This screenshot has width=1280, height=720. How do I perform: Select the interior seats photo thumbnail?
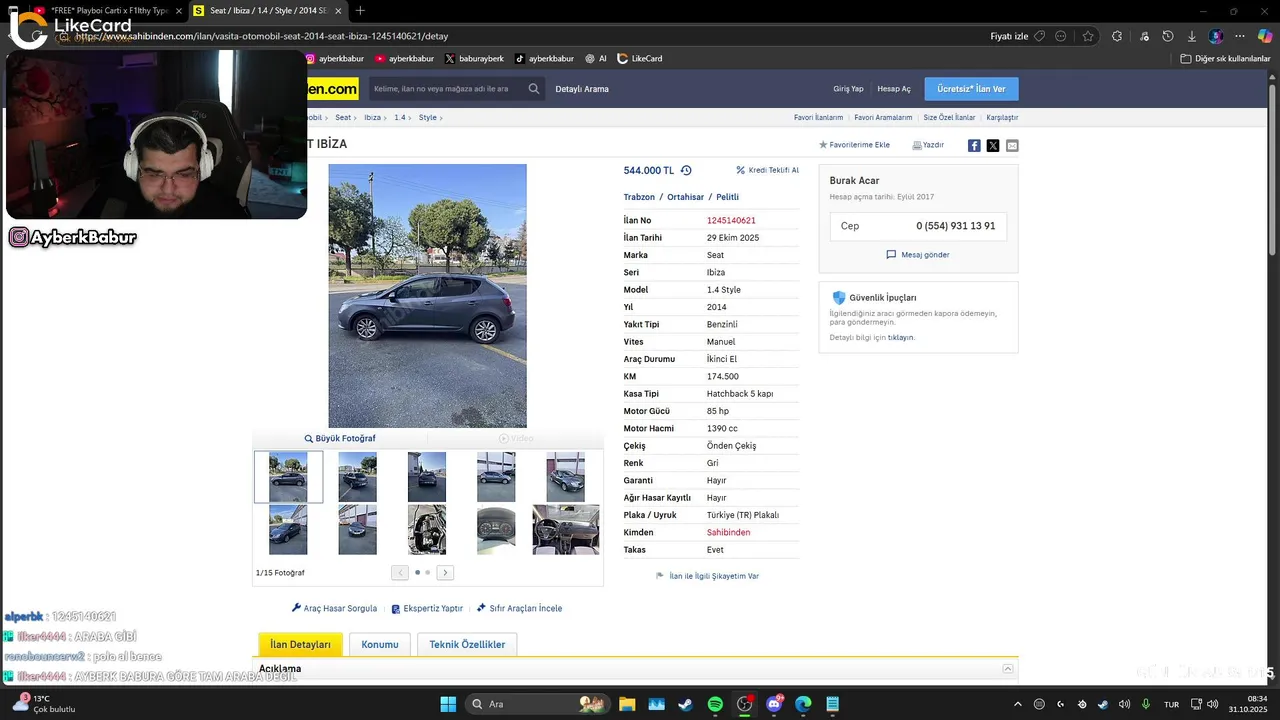click(x=566, y=530)
